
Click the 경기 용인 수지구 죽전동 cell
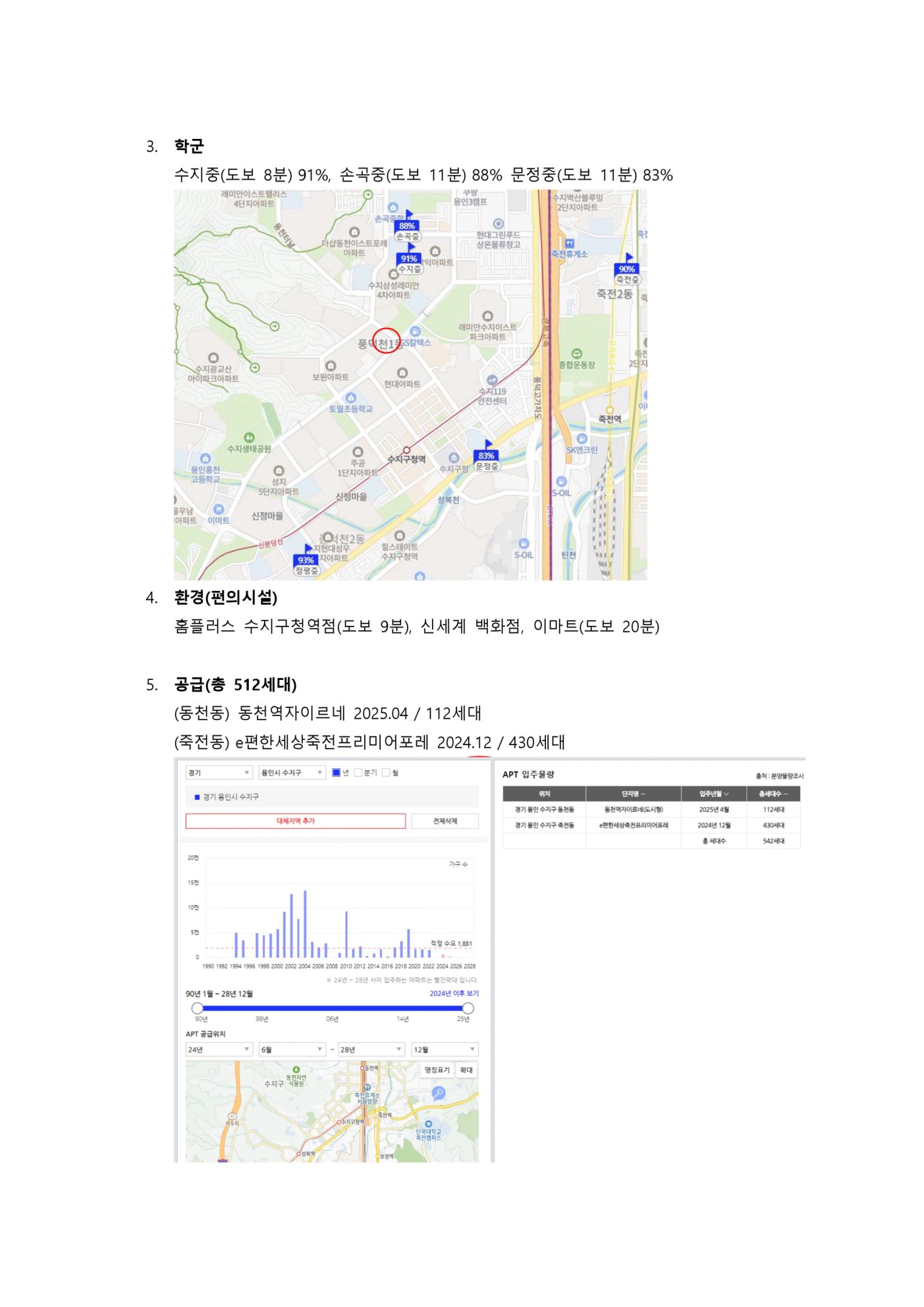[x=545, y=825]
